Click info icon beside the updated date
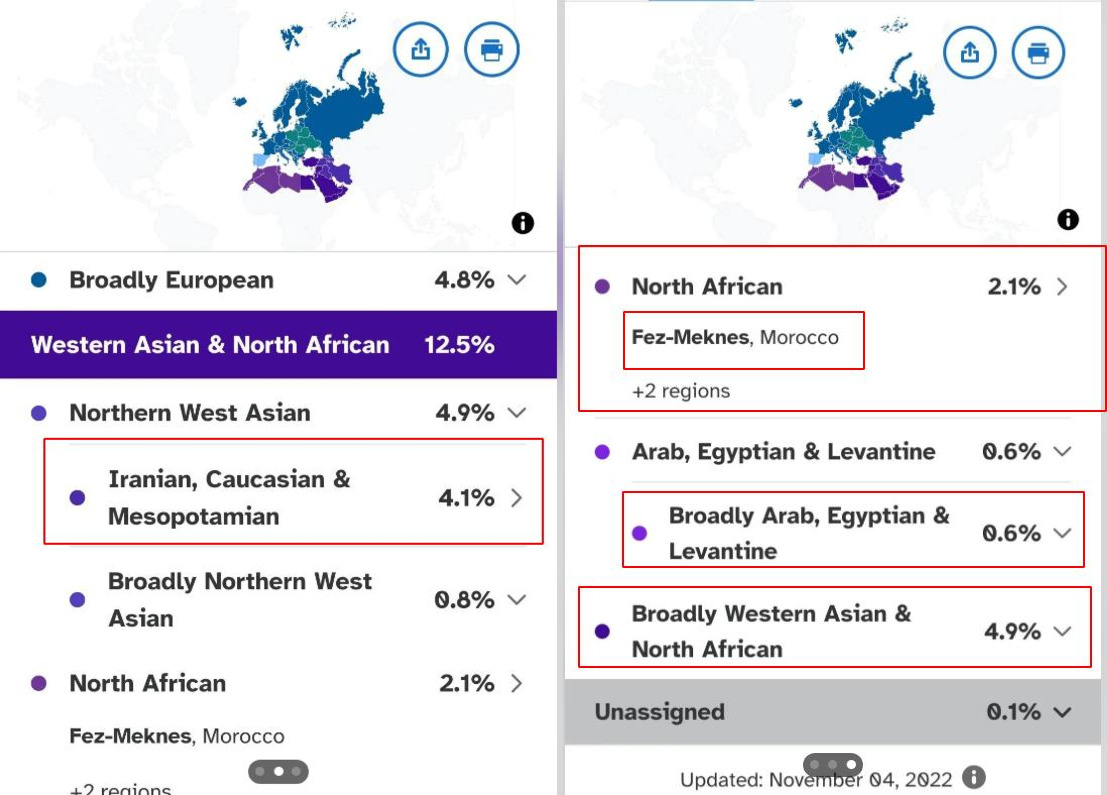This screenshot has height=795, width=1108. pos(974,777)
